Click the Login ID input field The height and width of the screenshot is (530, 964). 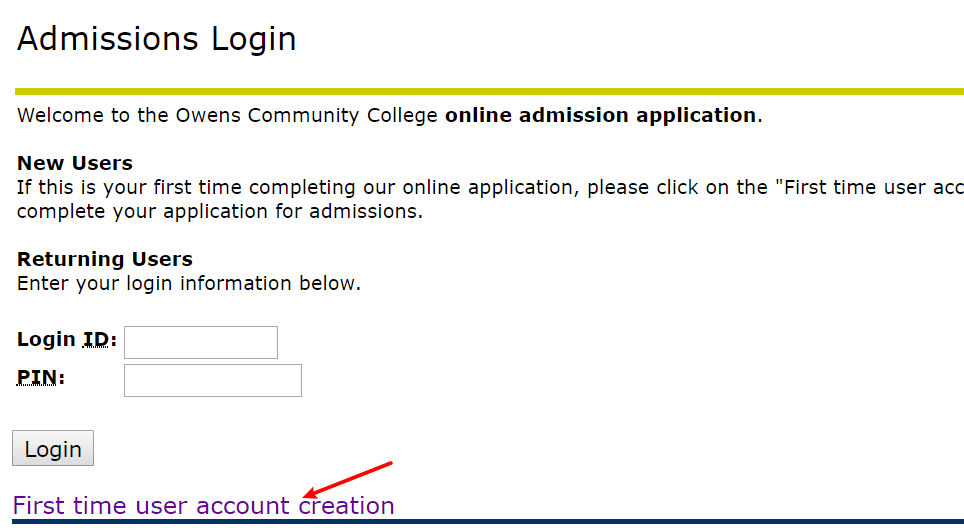point(200,342)
